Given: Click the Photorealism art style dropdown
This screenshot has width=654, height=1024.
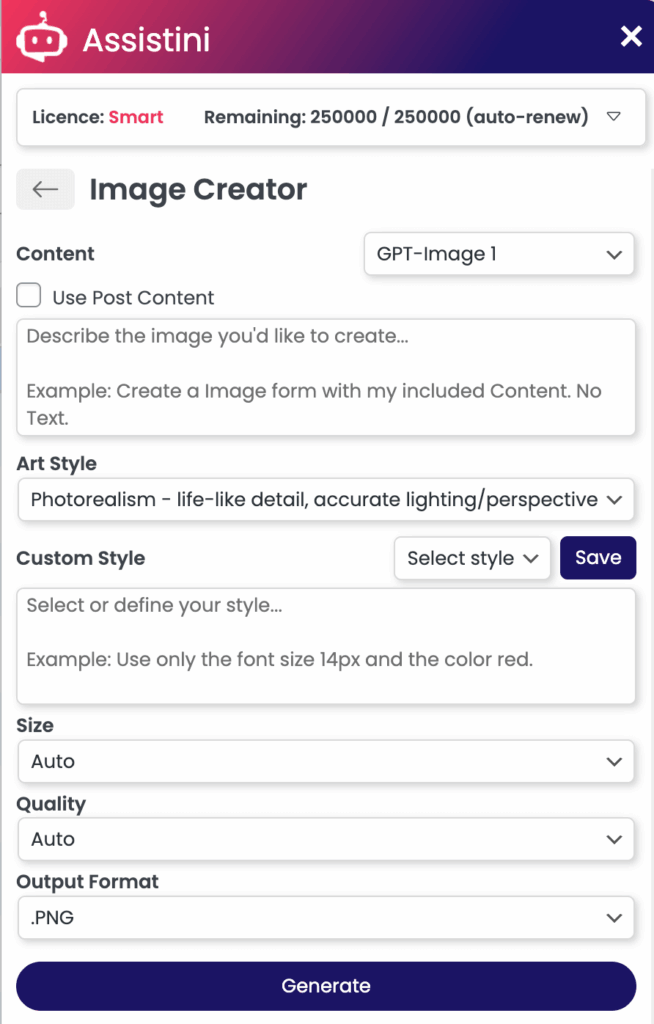Looking at the screenshot, I should click(326, 499).
